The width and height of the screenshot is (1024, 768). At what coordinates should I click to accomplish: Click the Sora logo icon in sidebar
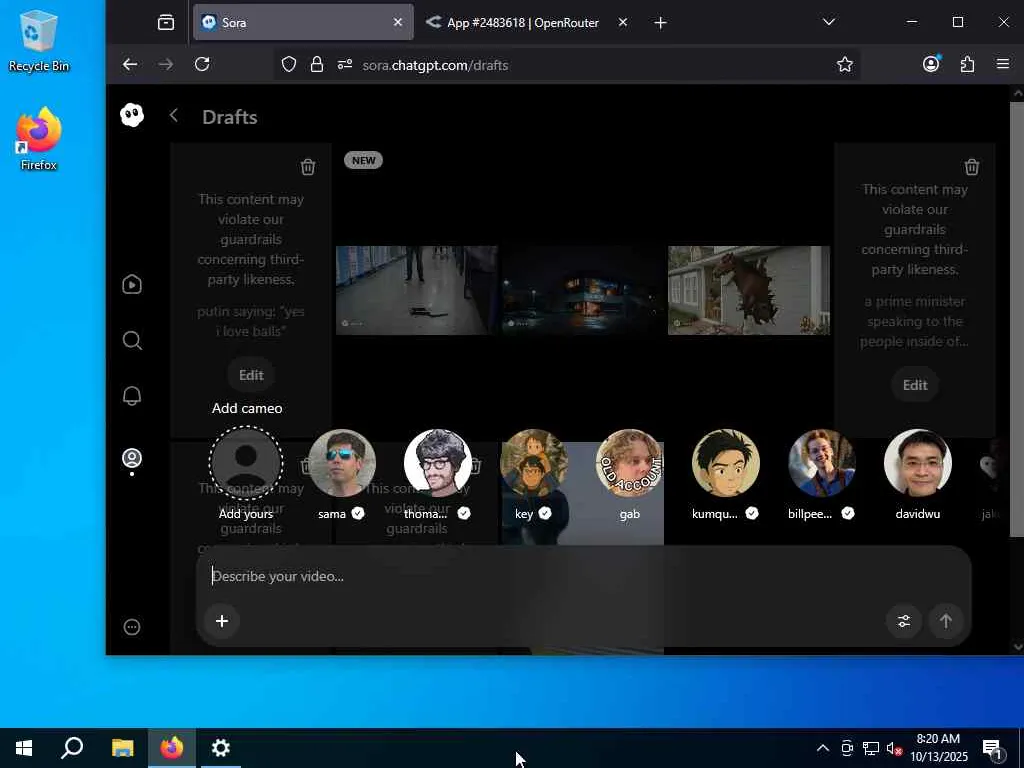132,116
